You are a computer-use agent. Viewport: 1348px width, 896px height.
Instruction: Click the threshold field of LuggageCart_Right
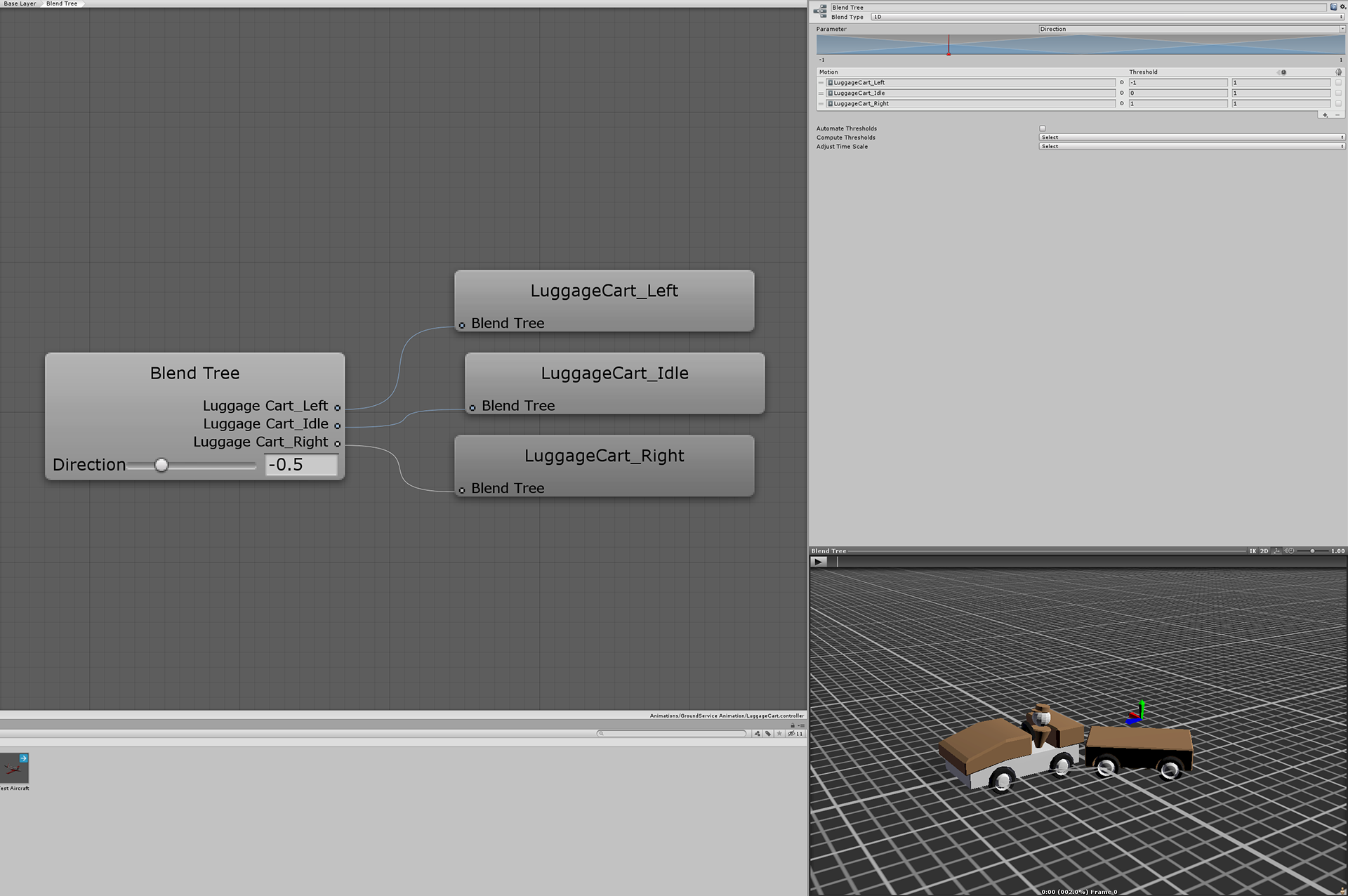coord(1178,104)
